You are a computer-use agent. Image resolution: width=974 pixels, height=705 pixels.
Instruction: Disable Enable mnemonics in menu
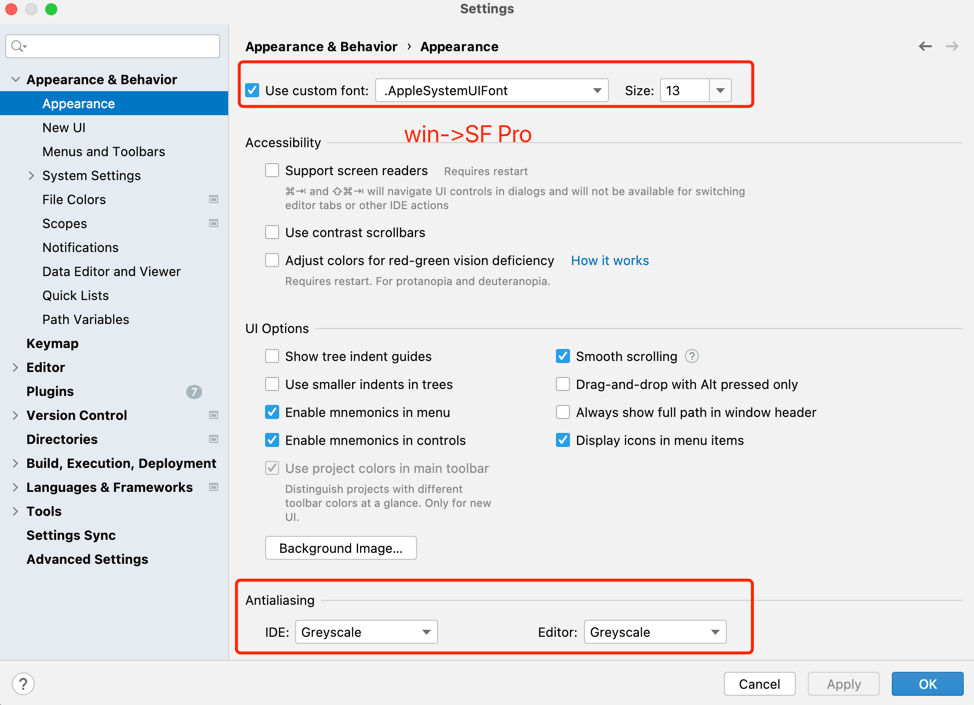(272, 412)
